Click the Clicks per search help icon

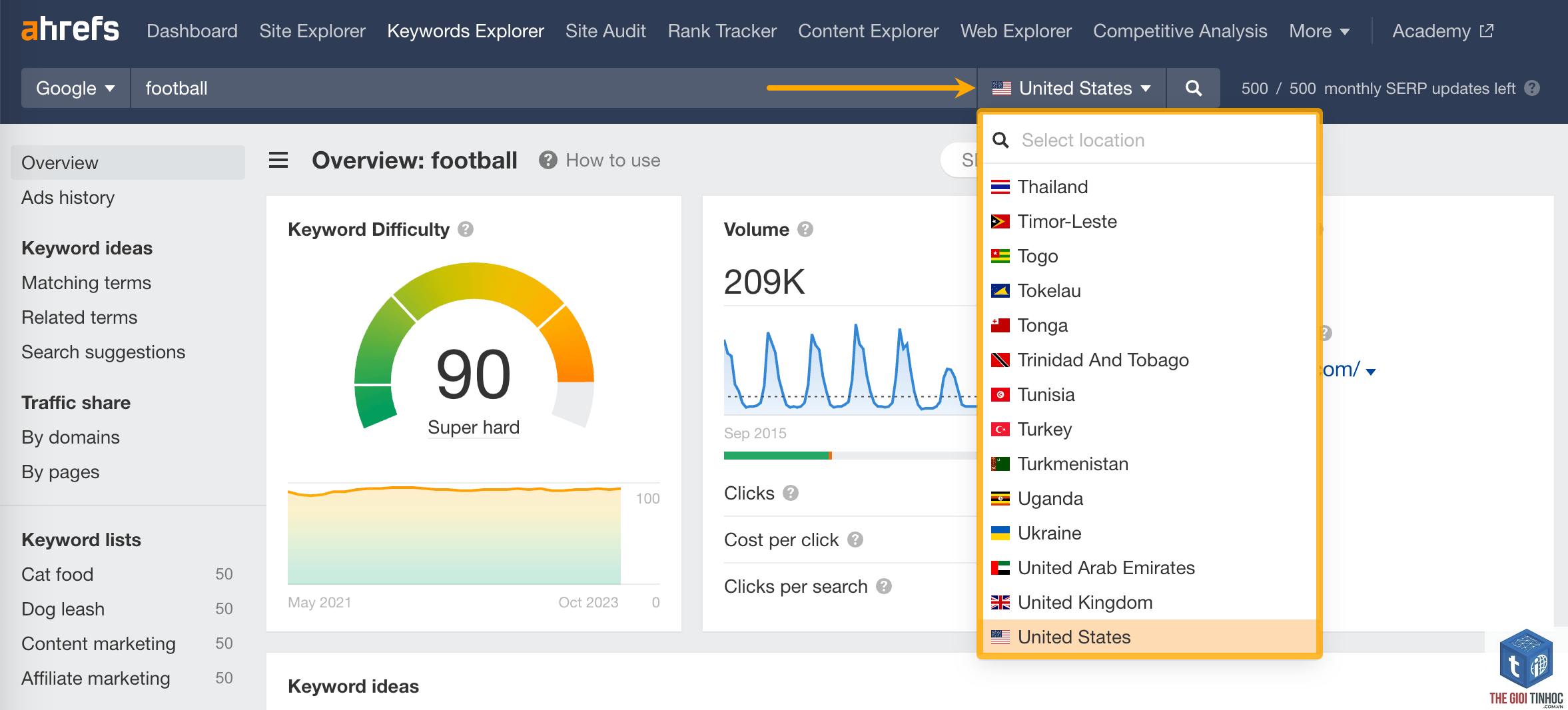(x=884, y=586)
